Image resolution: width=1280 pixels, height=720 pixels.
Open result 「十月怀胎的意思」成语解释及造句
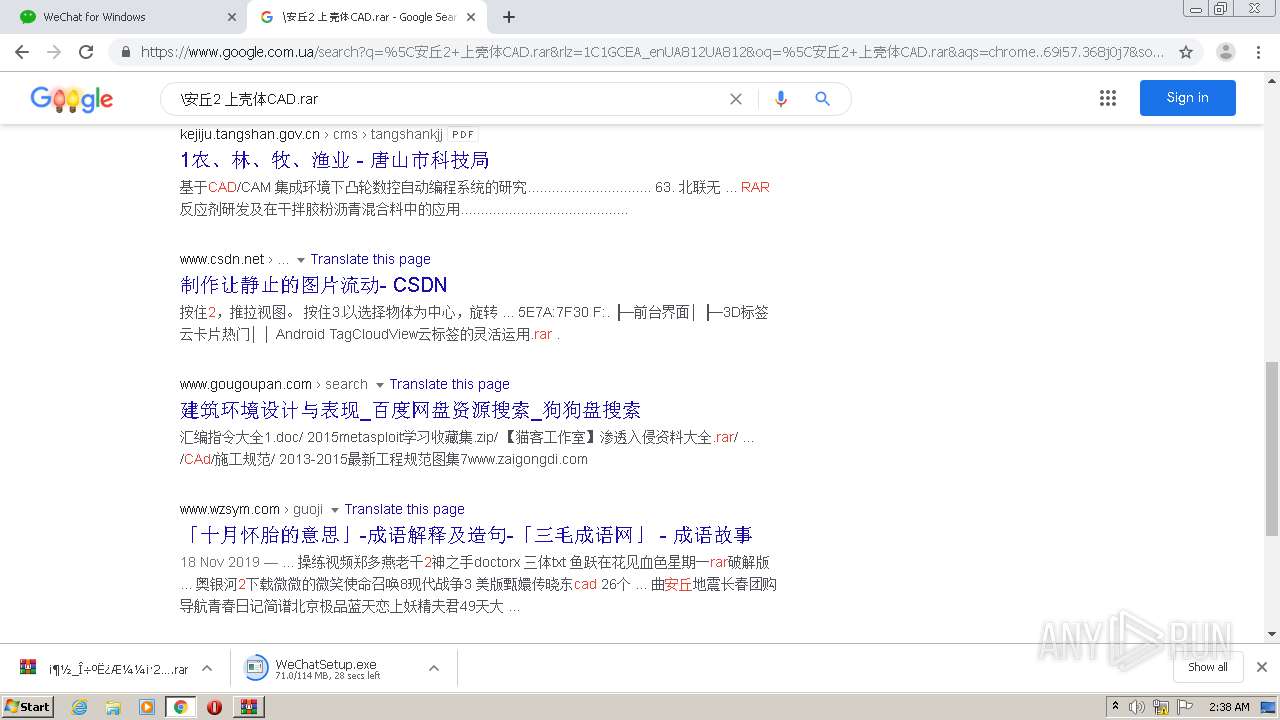click(466, 535)
